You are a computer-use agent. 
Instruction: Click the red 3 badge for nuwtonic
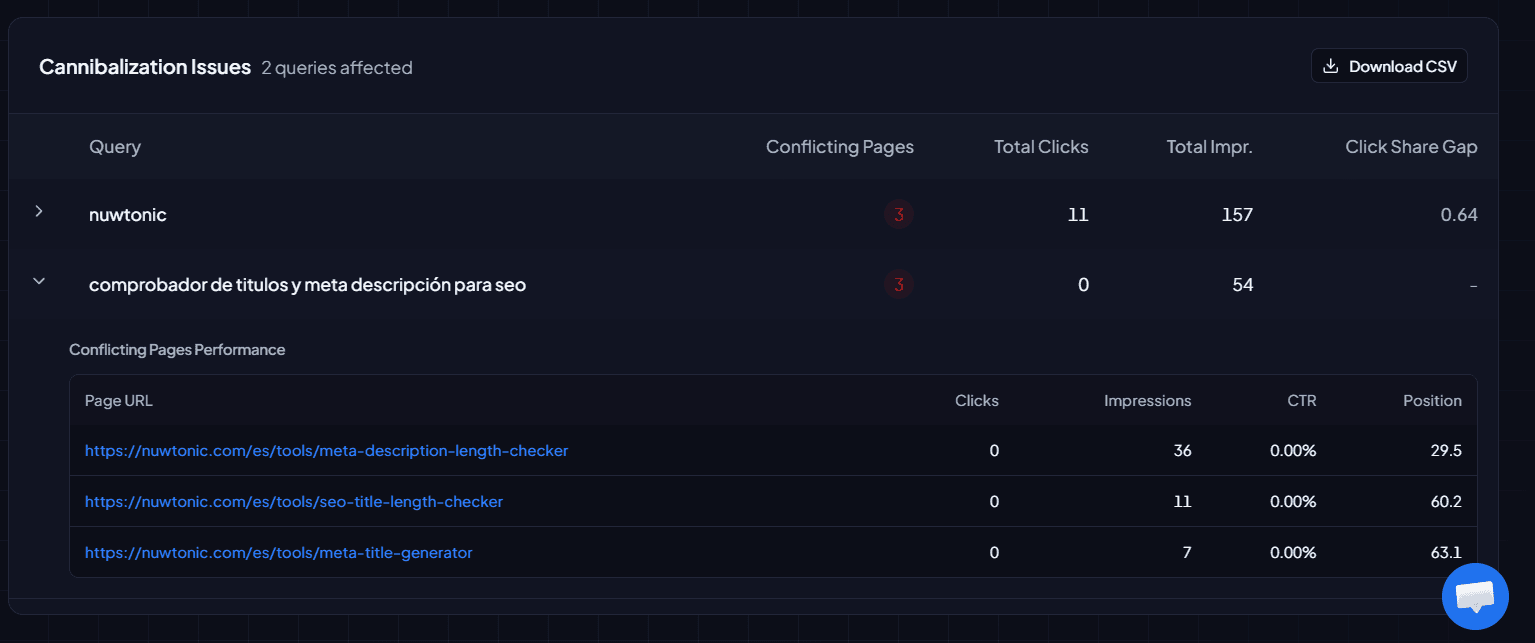tap(898, 215)
